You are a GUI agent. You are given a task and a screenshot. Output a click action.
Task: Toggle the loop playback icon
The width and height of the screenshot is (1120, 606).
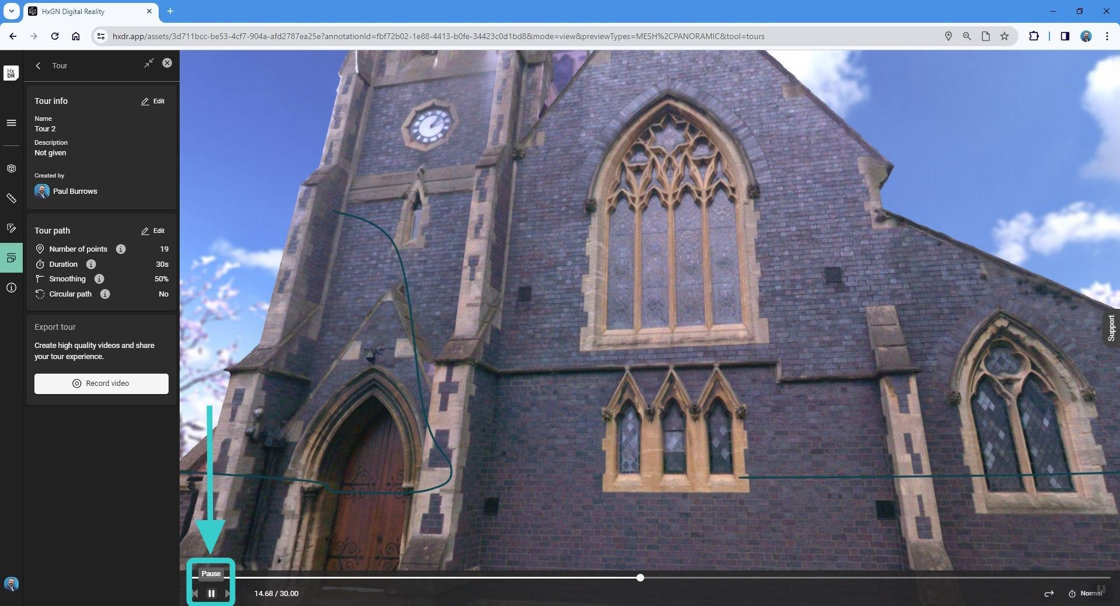[1049, 593]
